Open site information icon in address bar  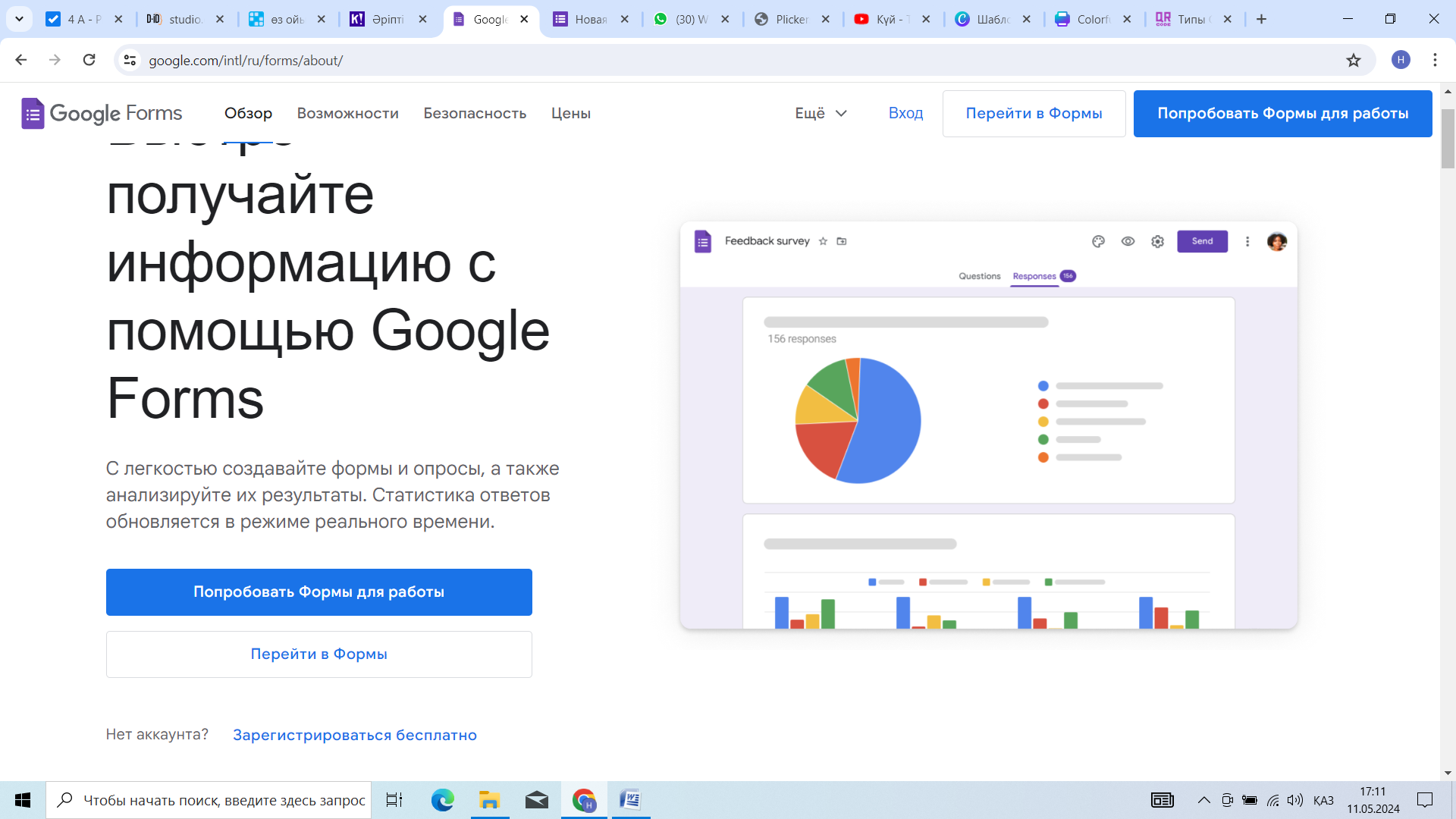pos(130,60)
